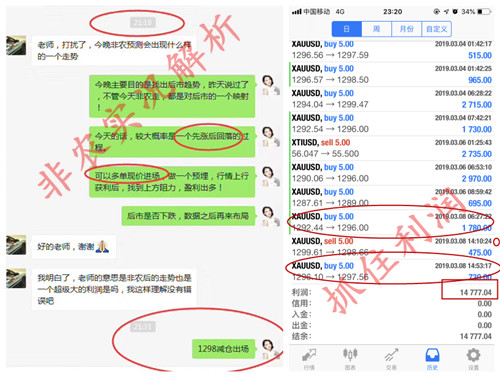This screenshot has width=500, height=377.
Task: Tap the '1298减仓出场' chat message bubble
Action: click(223, 349)
